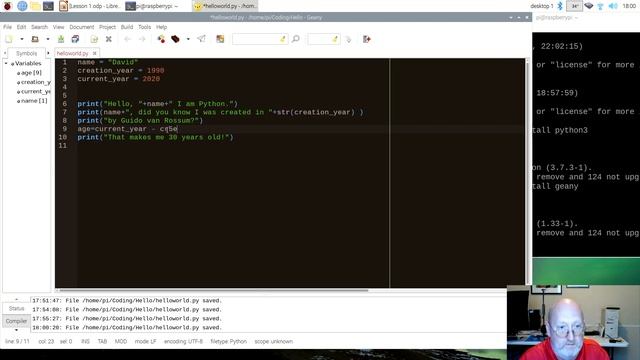This screenshot has width=640, height=360.
Task: Close the helloworld.py tab with its X
Action: point(95,53)
